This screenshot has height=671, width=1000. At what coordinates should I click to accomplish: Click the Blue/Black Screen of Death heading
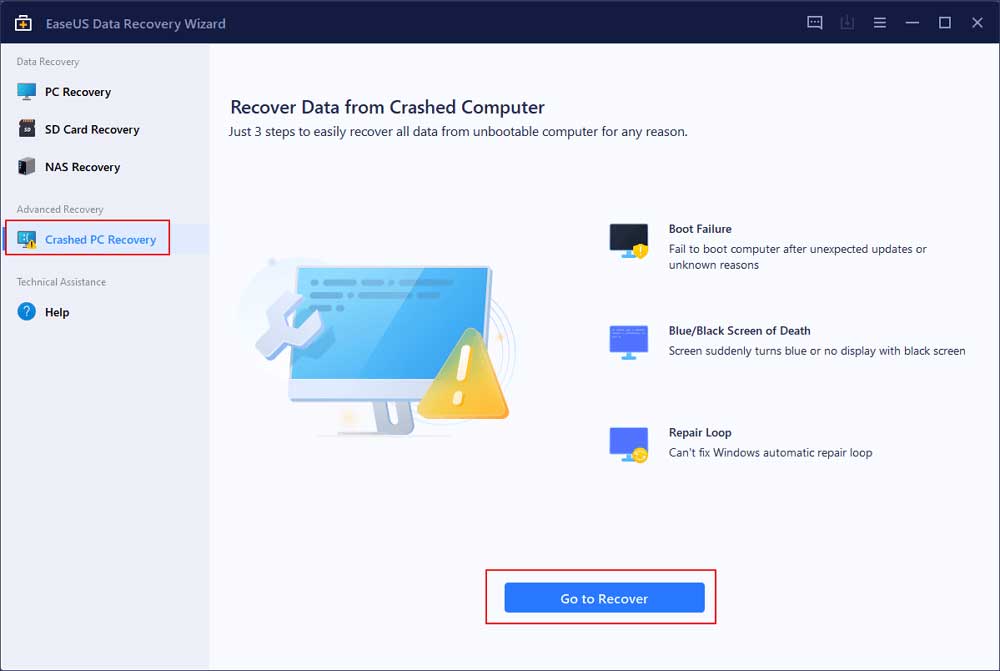click(x=740, y=330)
